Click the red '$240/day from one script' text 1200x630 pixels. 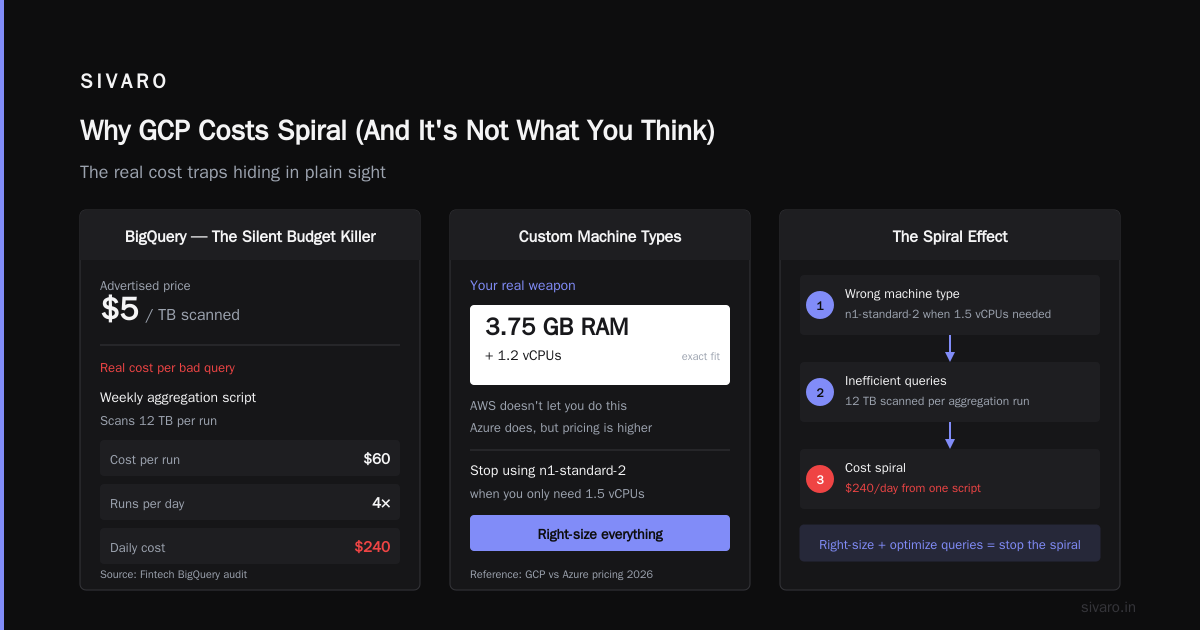point(913,488)
